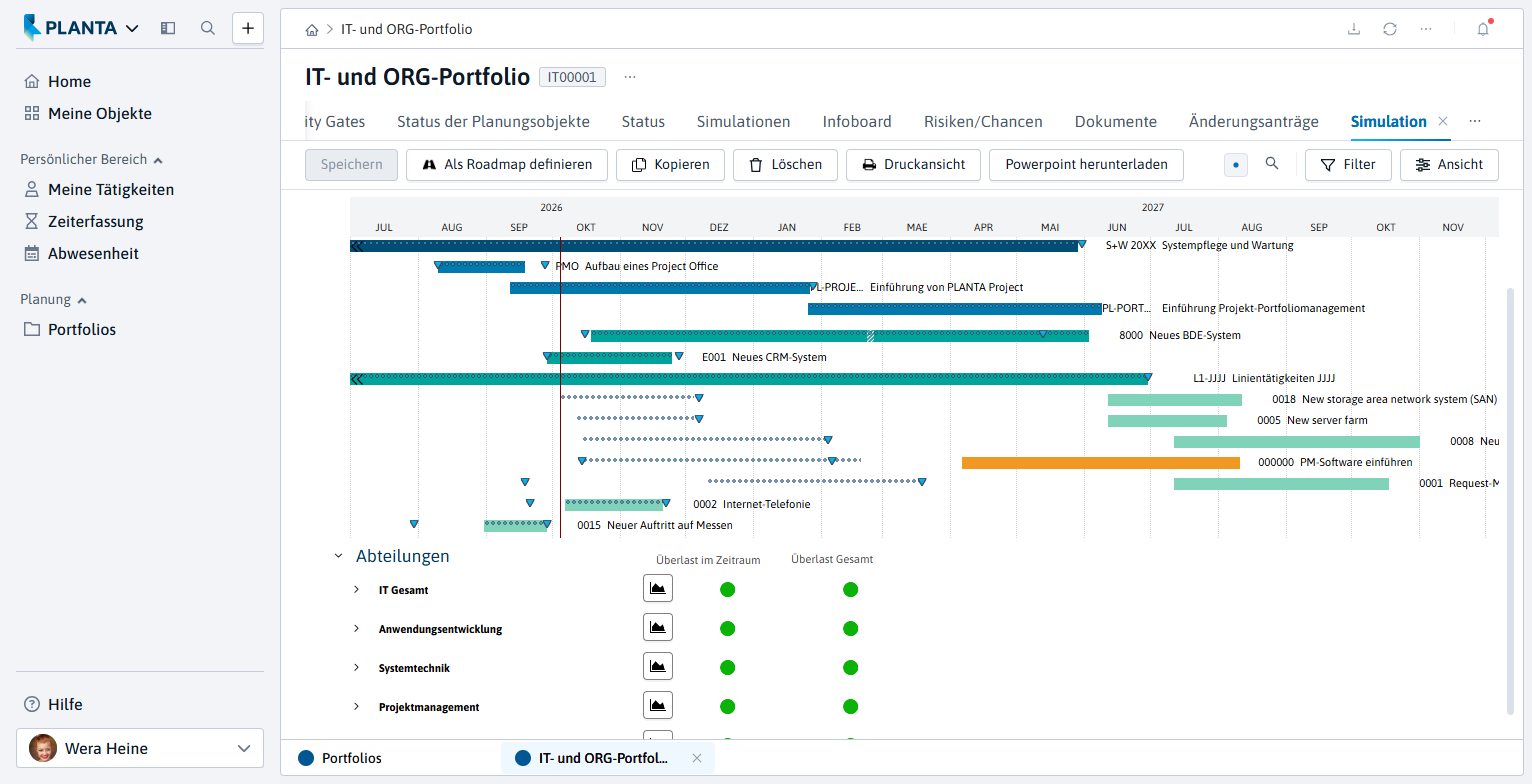Collapse the Abteilungen section
1532x784 pixels.
point(338,556)
